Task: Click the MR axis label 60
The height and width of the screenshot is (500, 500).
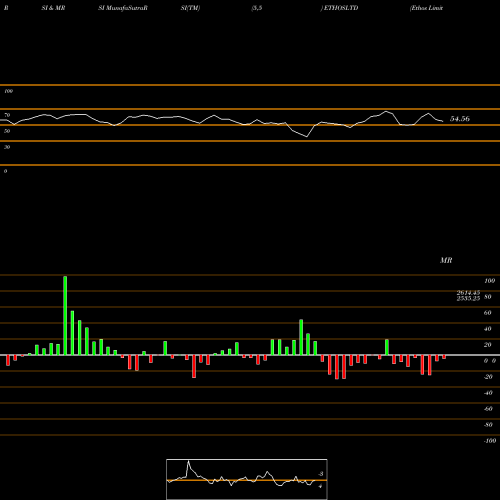Action: click(x=488, y=313)
